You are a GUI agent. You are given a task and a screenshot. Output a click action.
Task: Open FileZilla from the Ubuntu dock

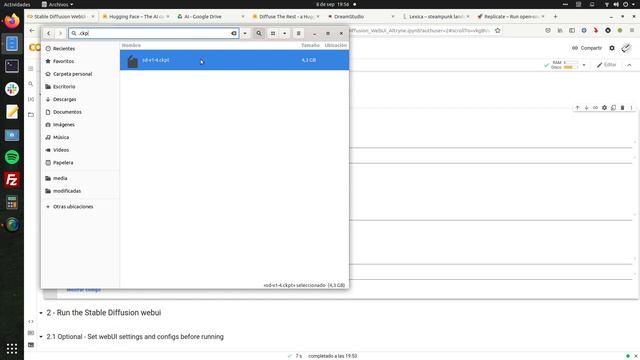click(12, 180)
